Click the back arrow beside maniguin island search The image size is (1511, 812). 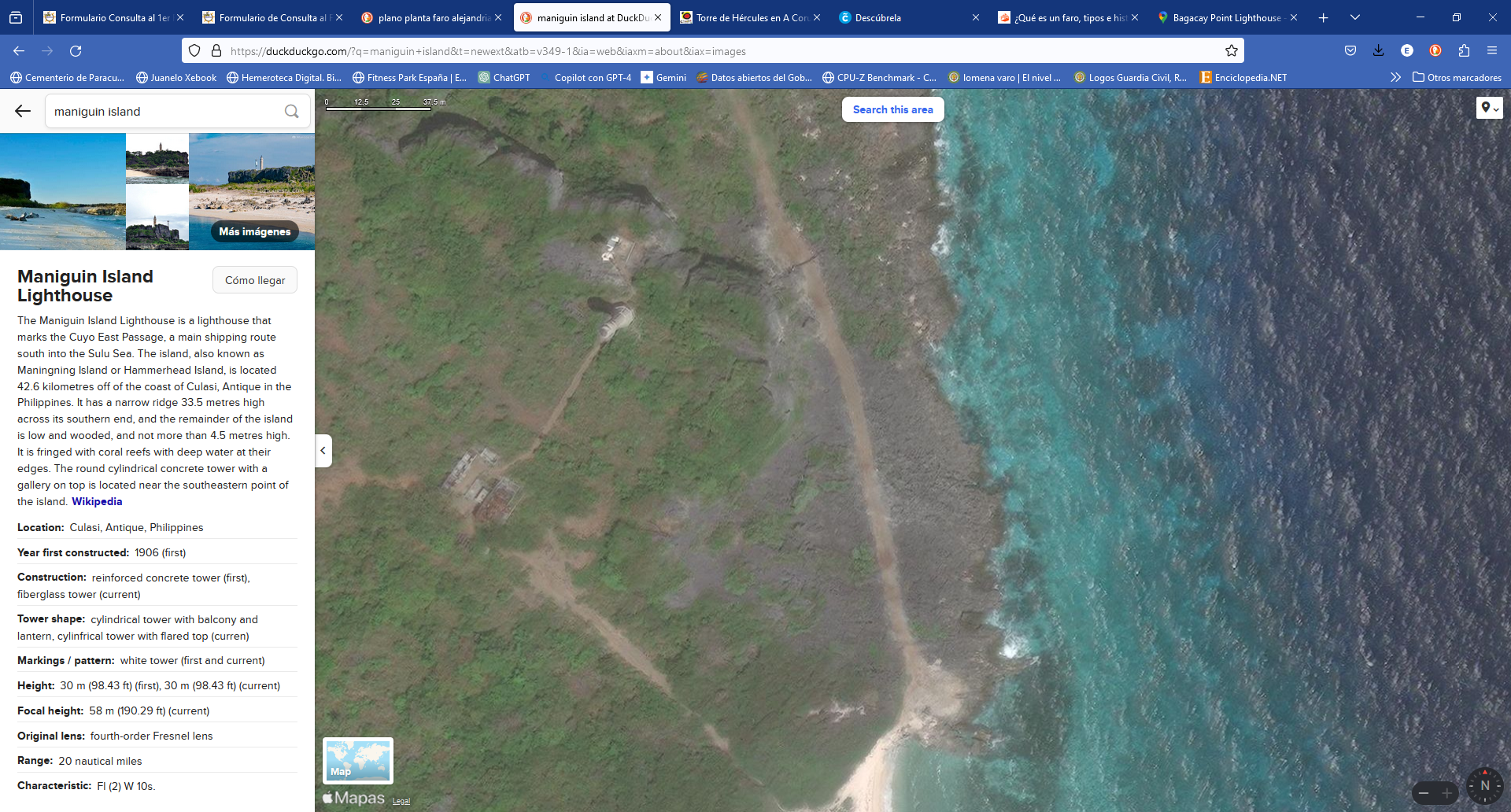23,112
